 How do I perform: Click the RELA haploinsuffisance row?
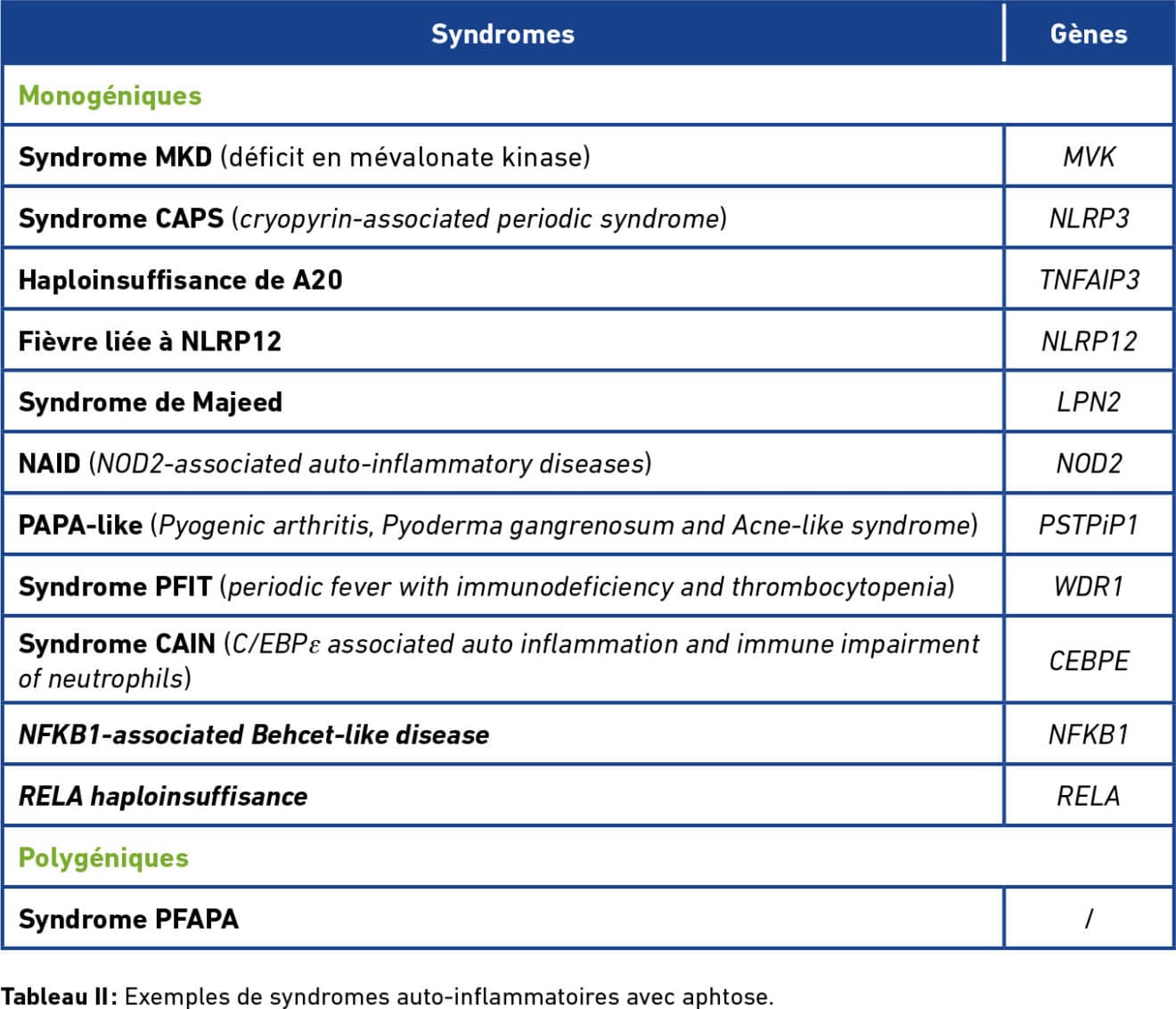point(163,796)
